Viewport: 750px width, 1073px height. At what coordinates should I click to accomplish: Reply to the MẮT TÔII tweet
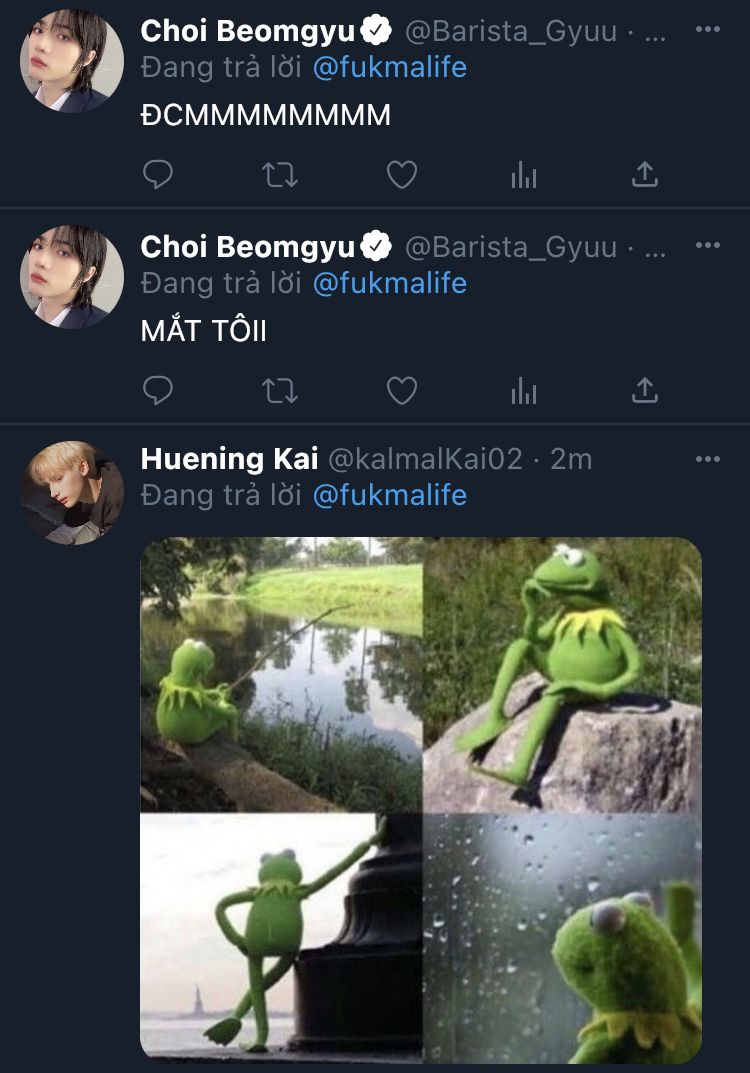point(158,390)
